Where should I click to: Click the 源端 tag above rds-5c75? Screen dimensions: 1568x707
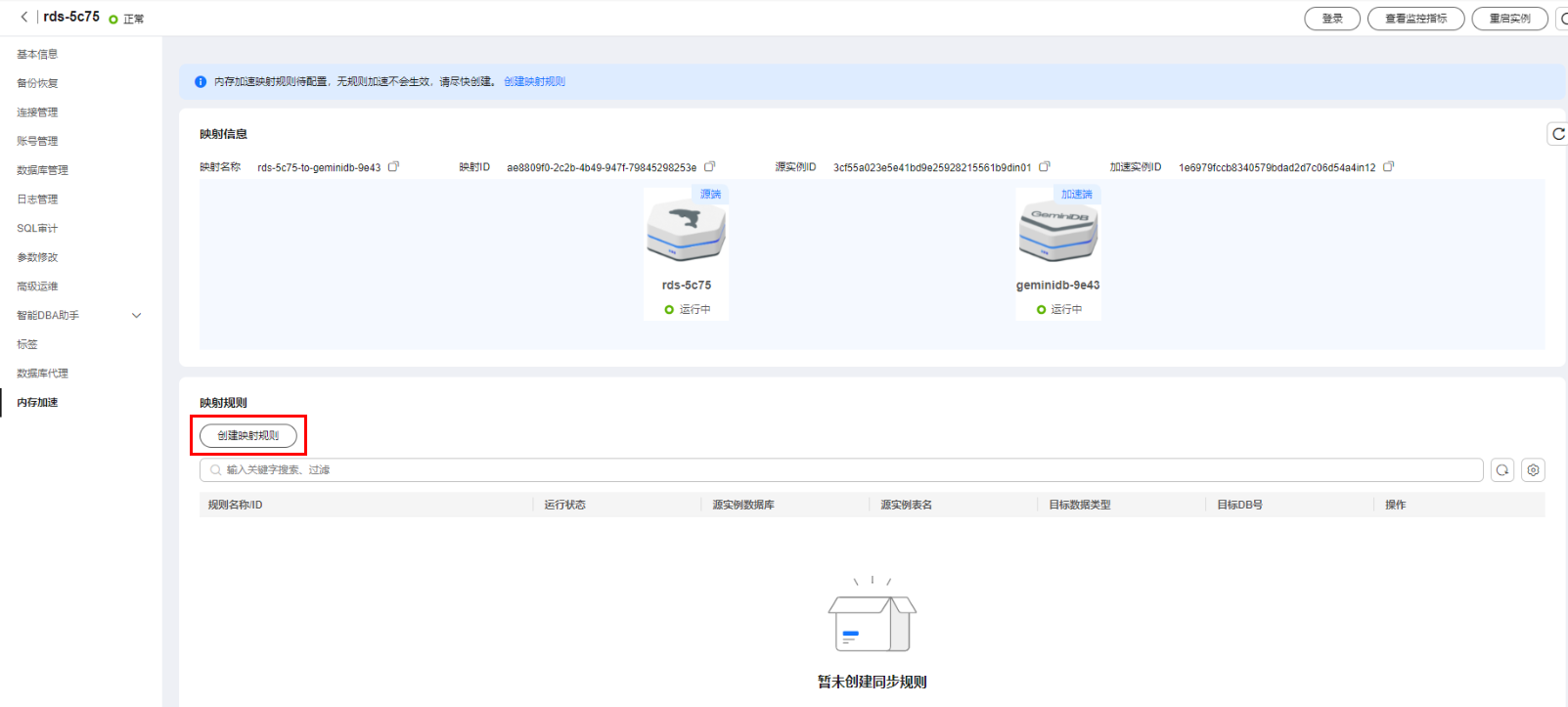(x=710, y=195)
